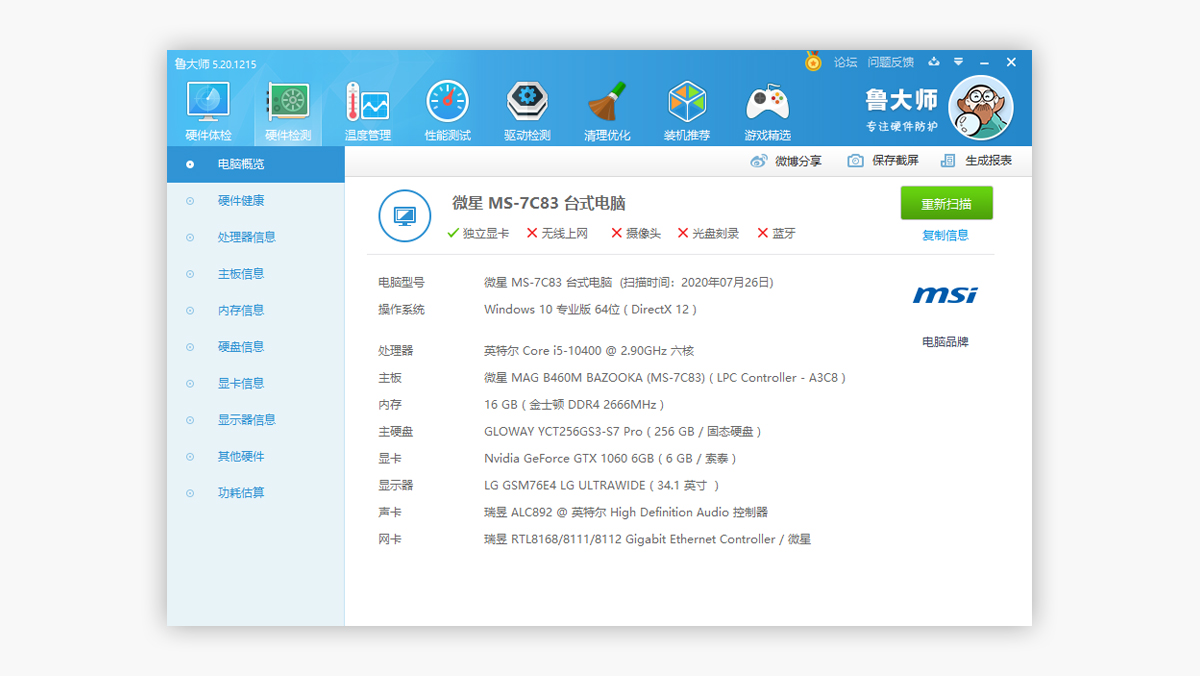1200x676 pixels.
Task: Click the OS value Windows 10 专业版 64位
Action: pyautogui.click(x=590, y=310)
